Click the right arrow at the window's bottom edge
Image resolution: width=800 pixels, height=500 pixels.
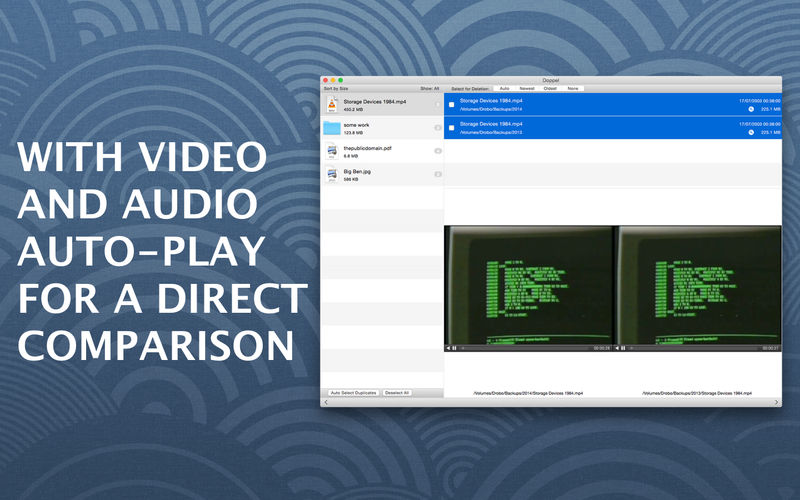coord(777,403)
